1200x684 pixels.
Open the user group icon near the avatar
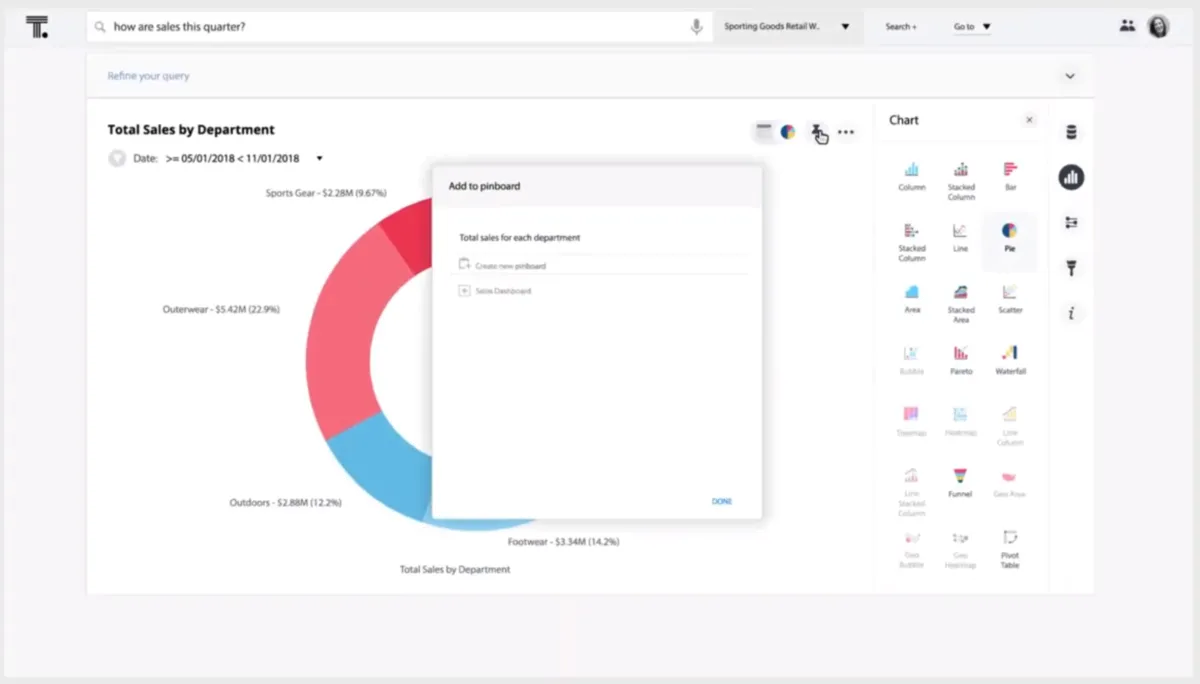[x=1127, y=26]
